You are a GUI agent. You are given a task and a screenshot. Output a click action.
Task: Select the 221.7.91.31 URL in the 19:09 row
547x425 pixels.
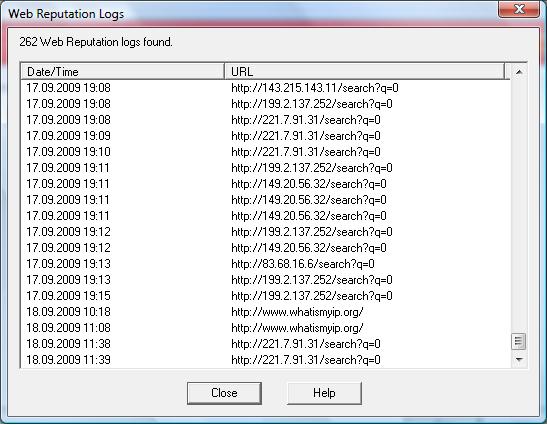click(x=306, y=136)
